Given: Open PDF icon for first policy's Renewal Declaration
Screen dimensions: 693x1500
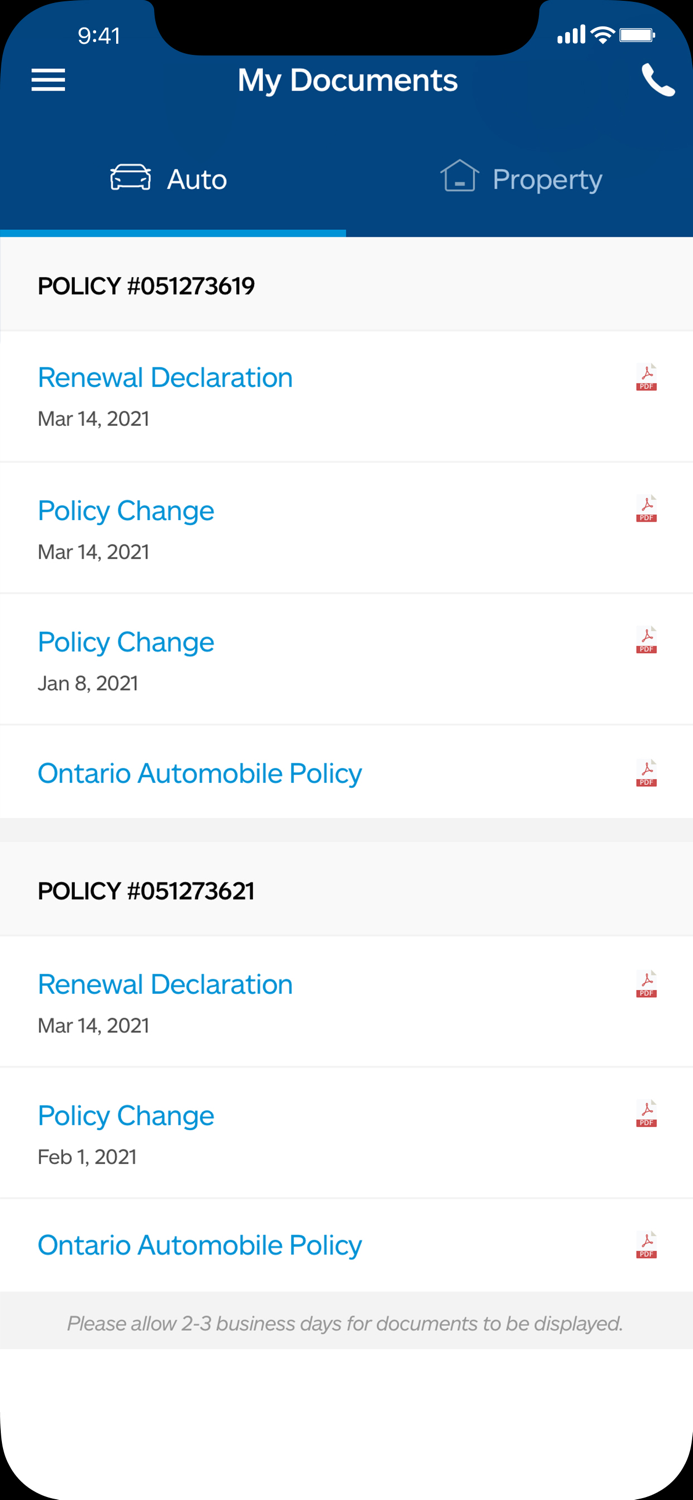Looking at the screenshot, I should [x=647, y=378].
